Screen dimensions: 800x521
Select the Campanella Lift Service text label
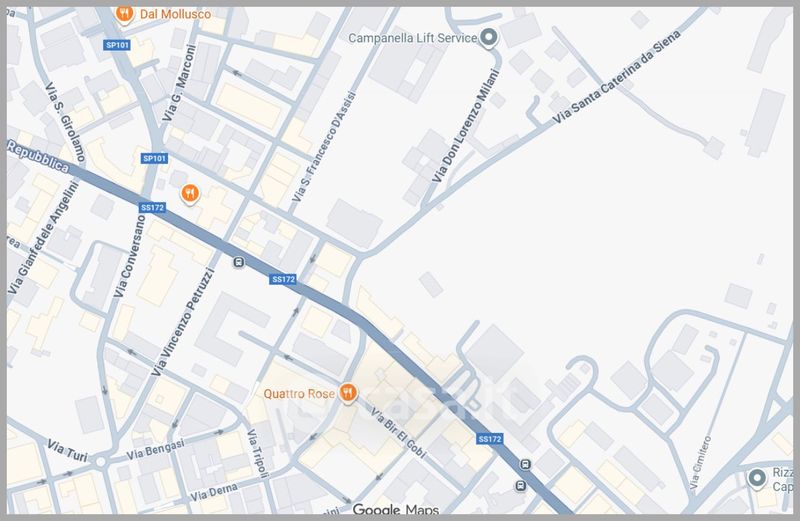point(411,39)
